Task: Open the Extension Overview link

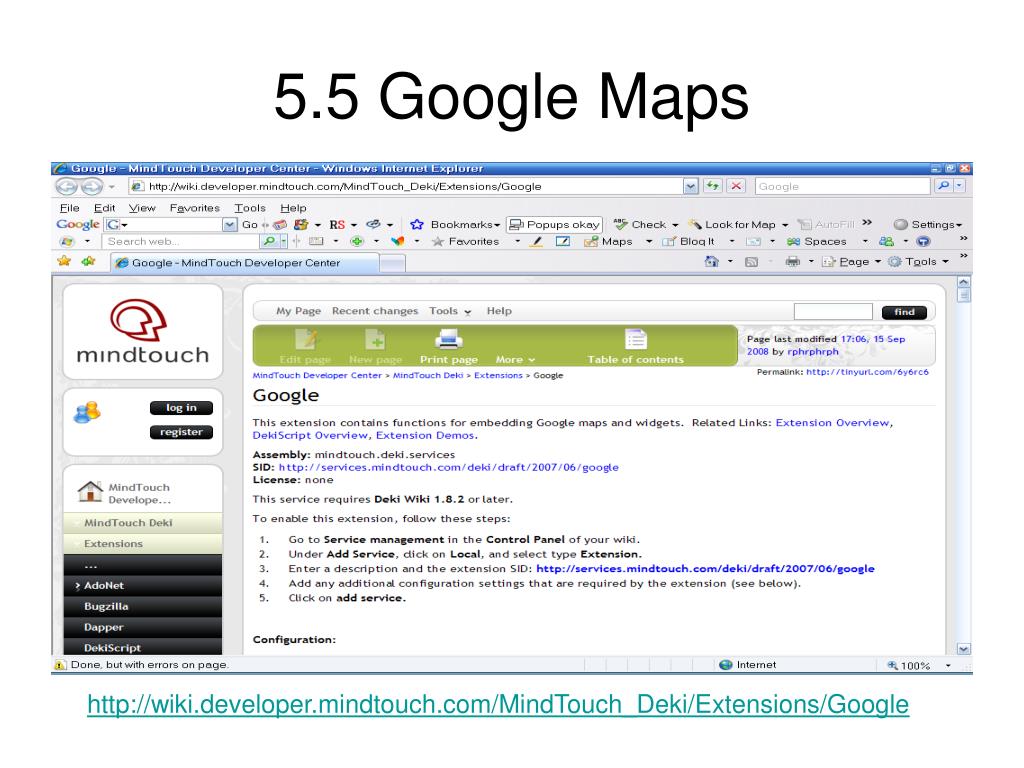Action: (x=832, y=423)
